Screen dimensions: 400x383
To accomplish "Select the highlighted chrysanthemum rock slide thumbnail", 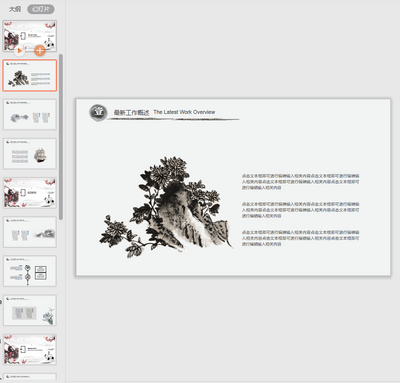I will click(30, 75).
